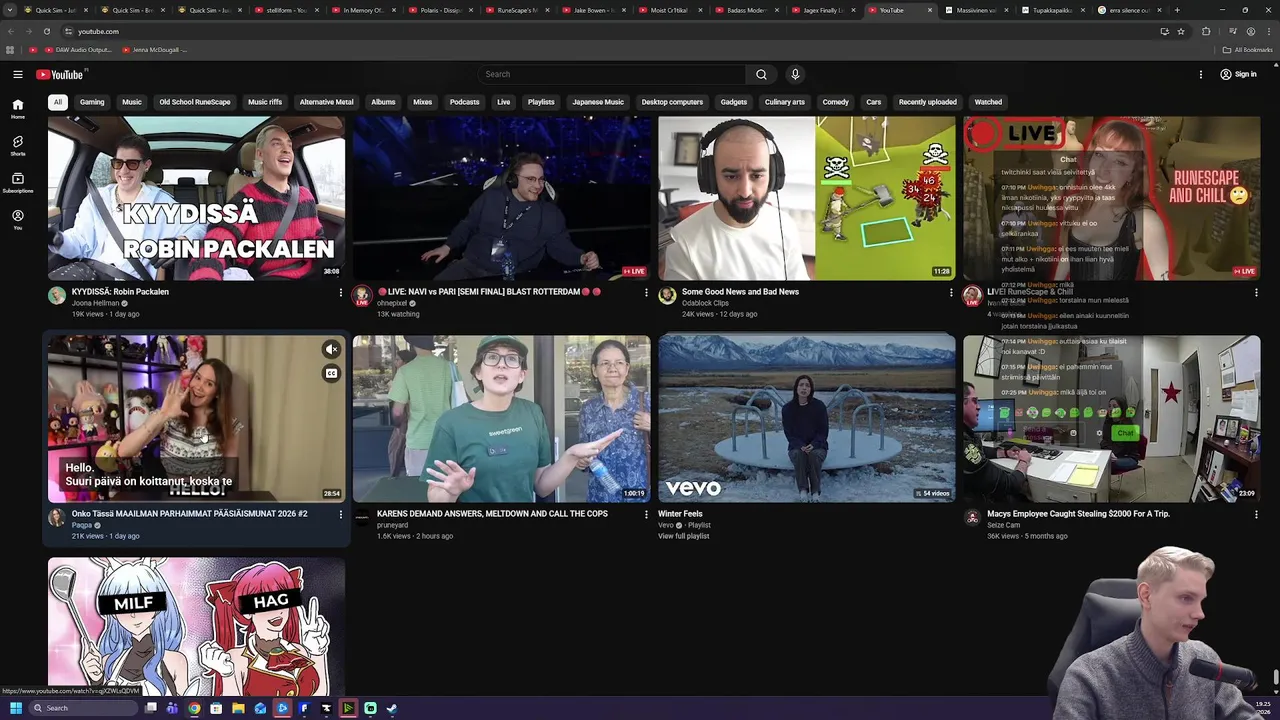Select the Japanese Music chip
Image resolution: width=1280 pixels, height=720 pixels.
pyautogui.click(x=598, y=102)
